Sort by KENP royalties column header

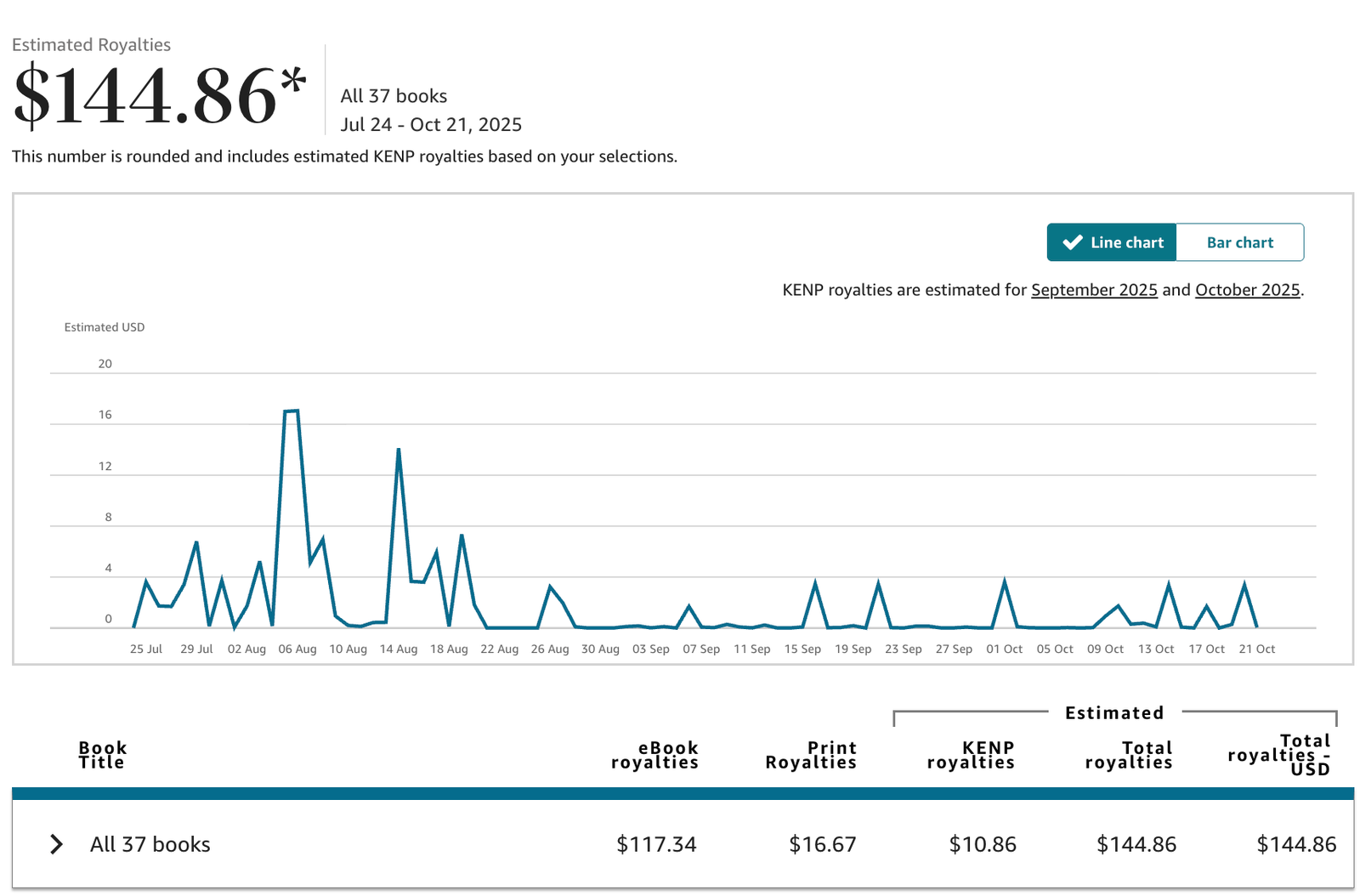click(971, 755)
